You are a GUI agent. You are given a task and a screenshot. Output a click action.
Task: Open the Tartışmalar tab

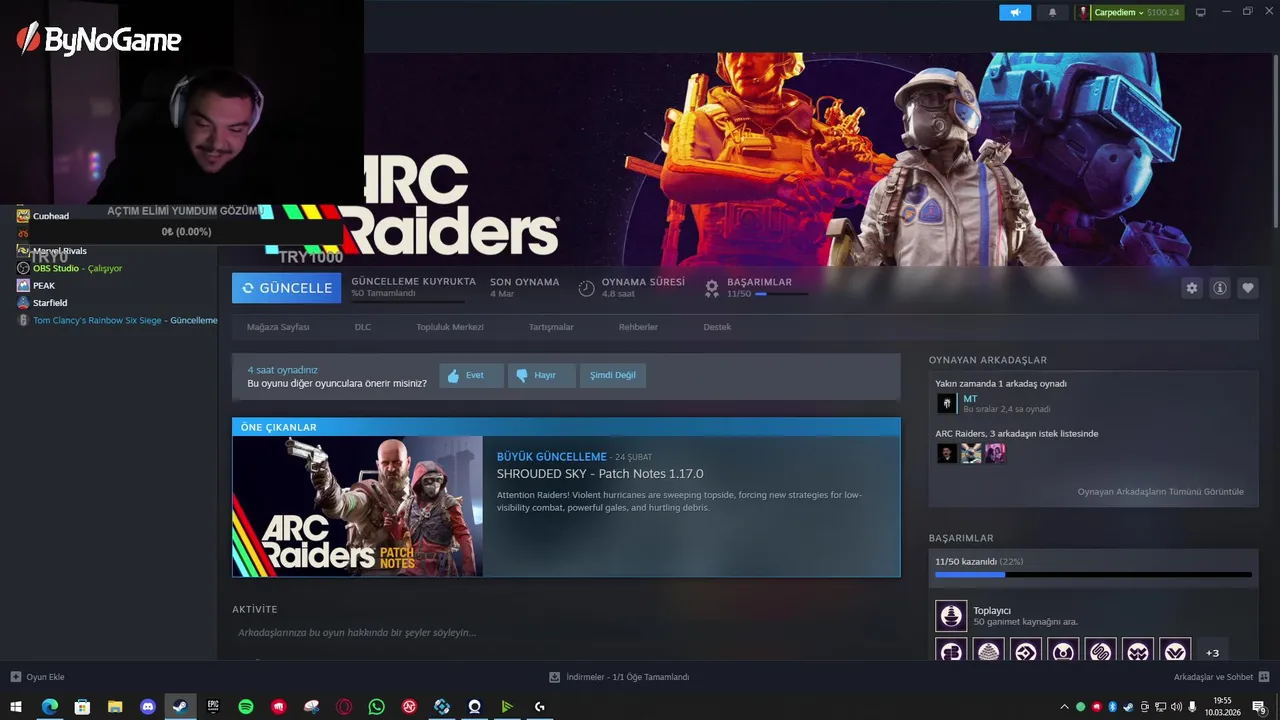point(551,327)
